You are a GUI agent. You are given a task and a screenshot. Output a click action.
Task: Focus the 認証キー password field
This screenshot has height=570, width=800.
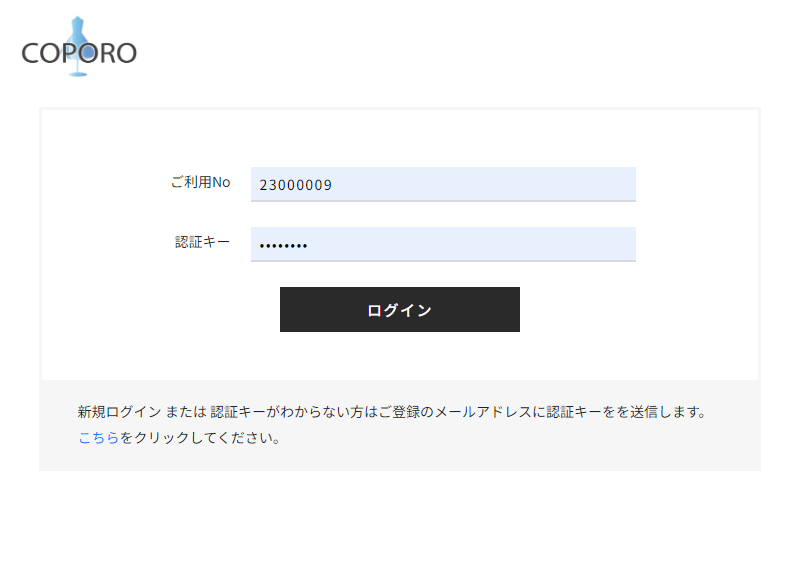click(x=443, y=244)
